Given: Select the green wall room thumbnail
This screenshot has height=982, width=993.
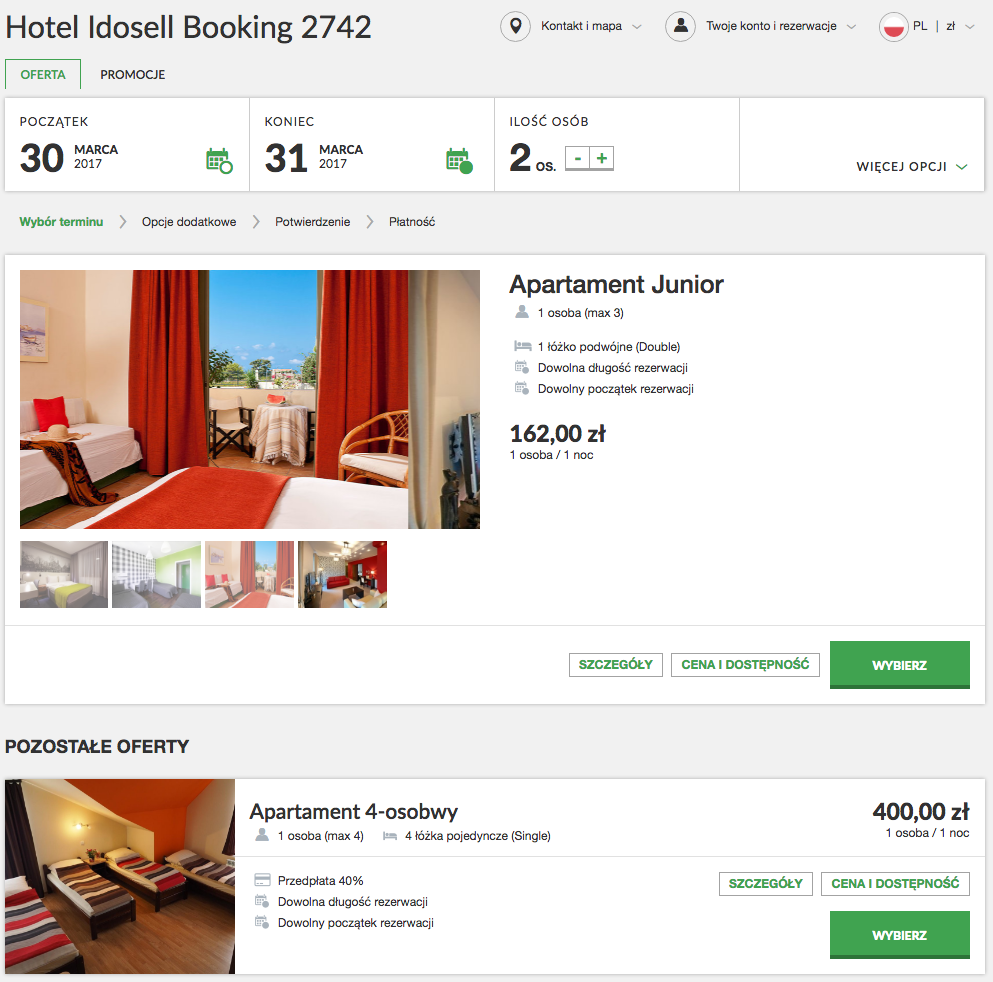Looking at the screenshot, I should coord(156,575).
